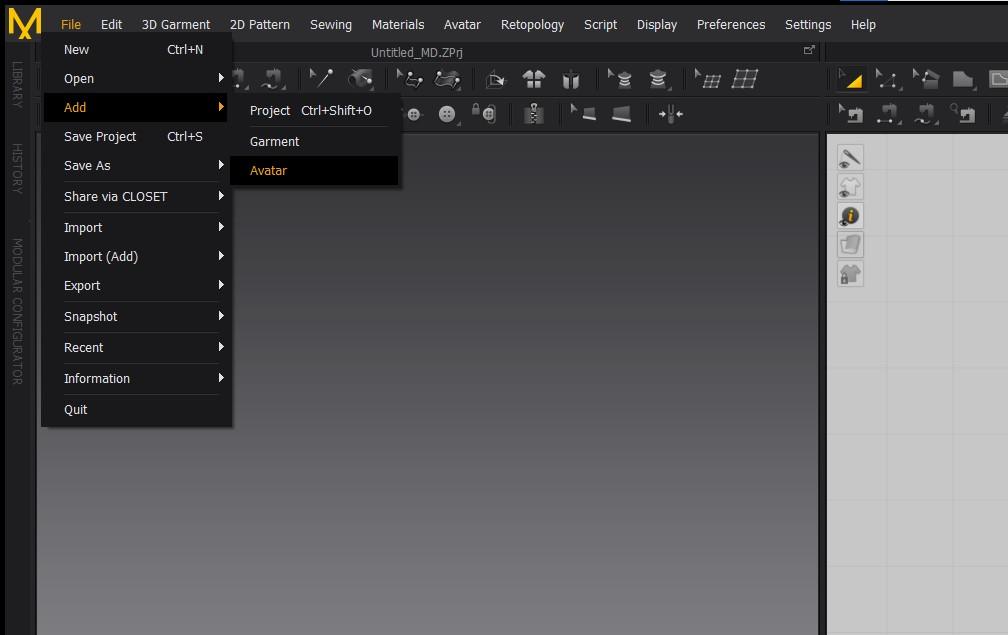Expand the Recent files submenu
The width and height of the screenshot is (1008, 635).
pos(136,347)
